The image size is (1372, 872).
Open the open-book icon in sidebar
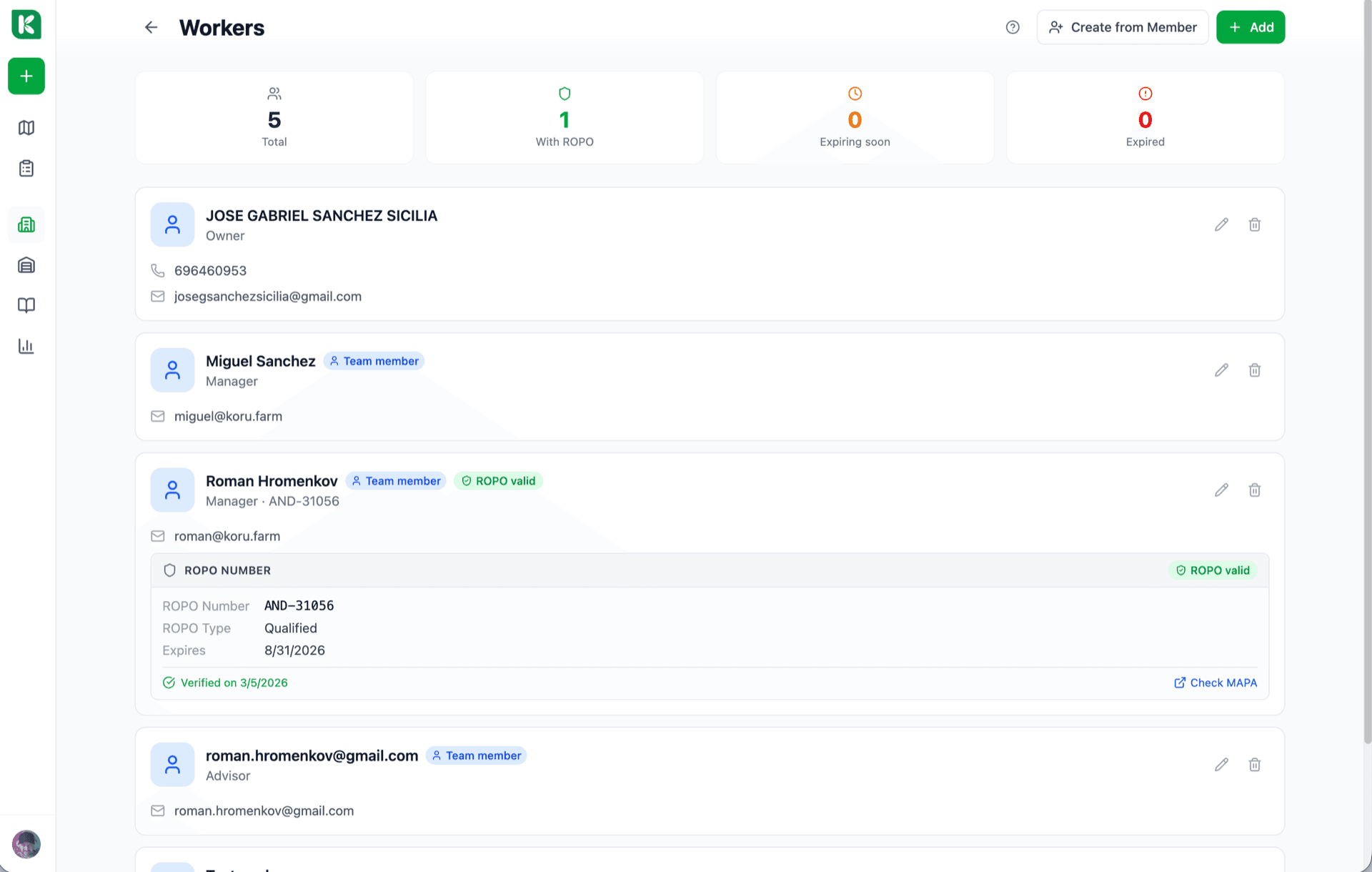(x=26, y=306)
